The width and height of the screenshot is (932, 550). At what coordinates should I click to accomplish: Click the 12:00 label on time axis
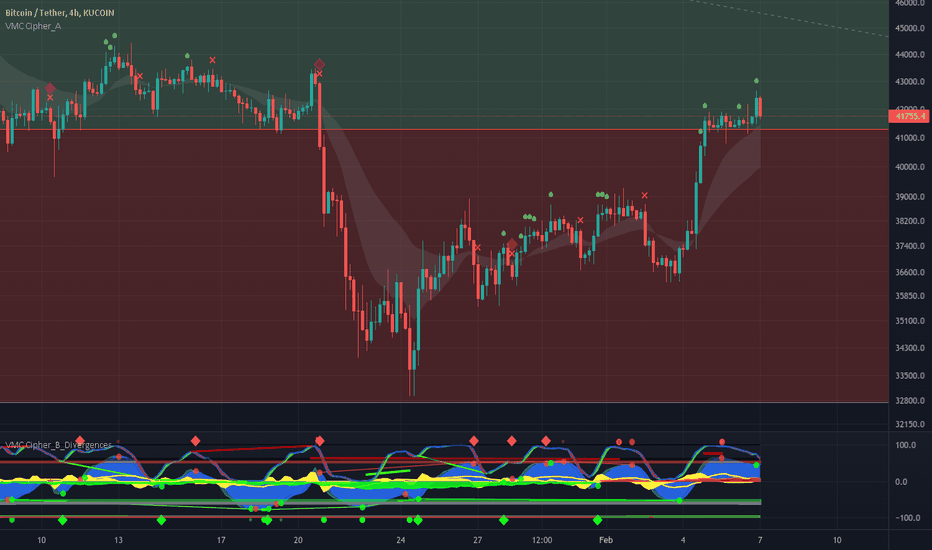point(541,540)
